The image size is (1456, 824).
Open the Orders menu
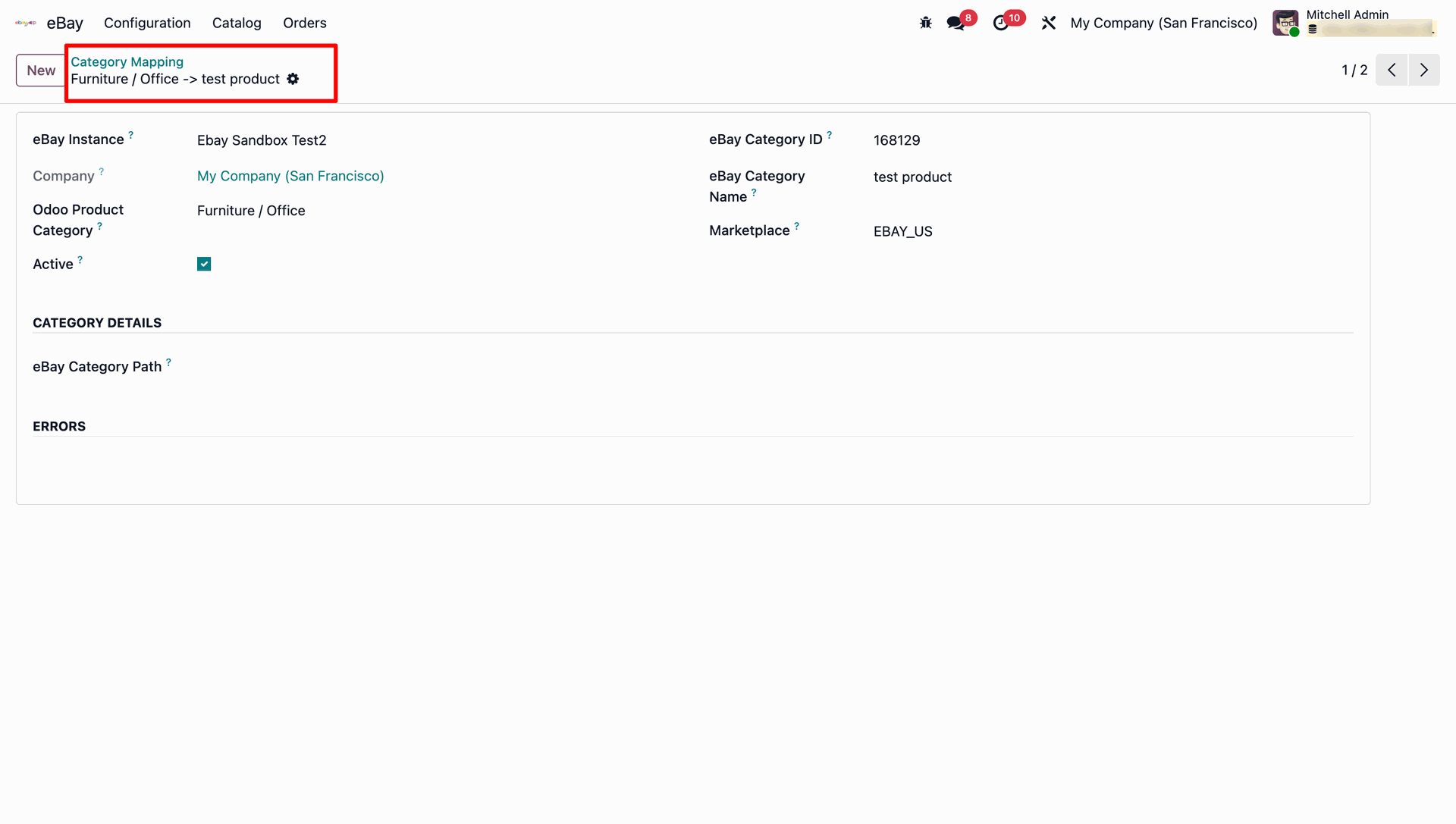[305, 23]
